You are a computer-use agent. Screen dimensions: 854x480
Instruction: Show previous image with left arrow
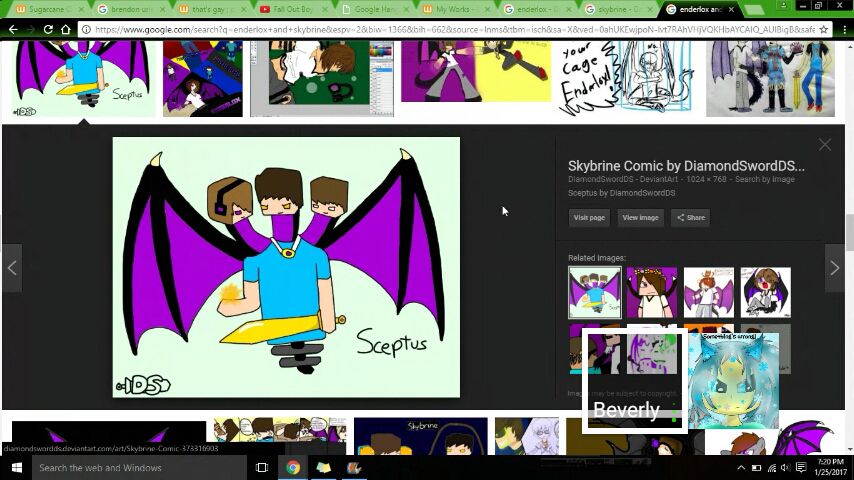point(12,268)
